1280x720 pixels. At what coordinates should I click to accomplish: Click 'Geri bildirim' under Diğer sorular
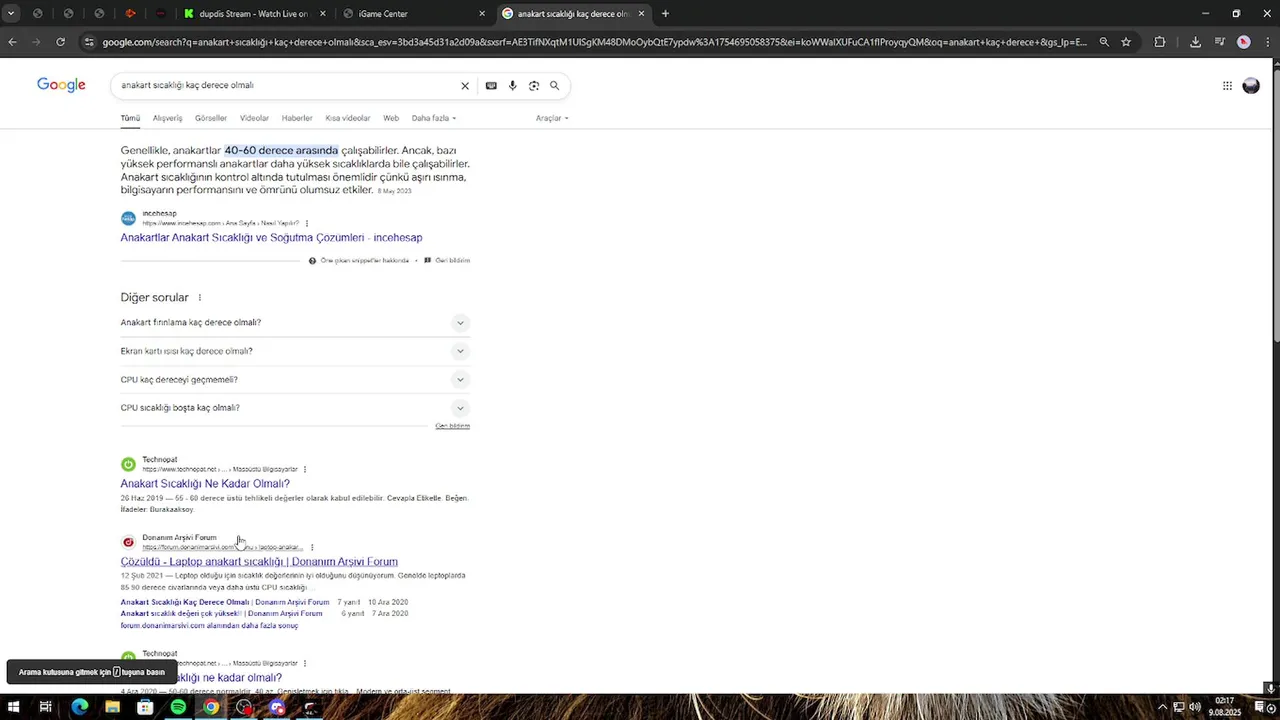[x=452, y=426]
